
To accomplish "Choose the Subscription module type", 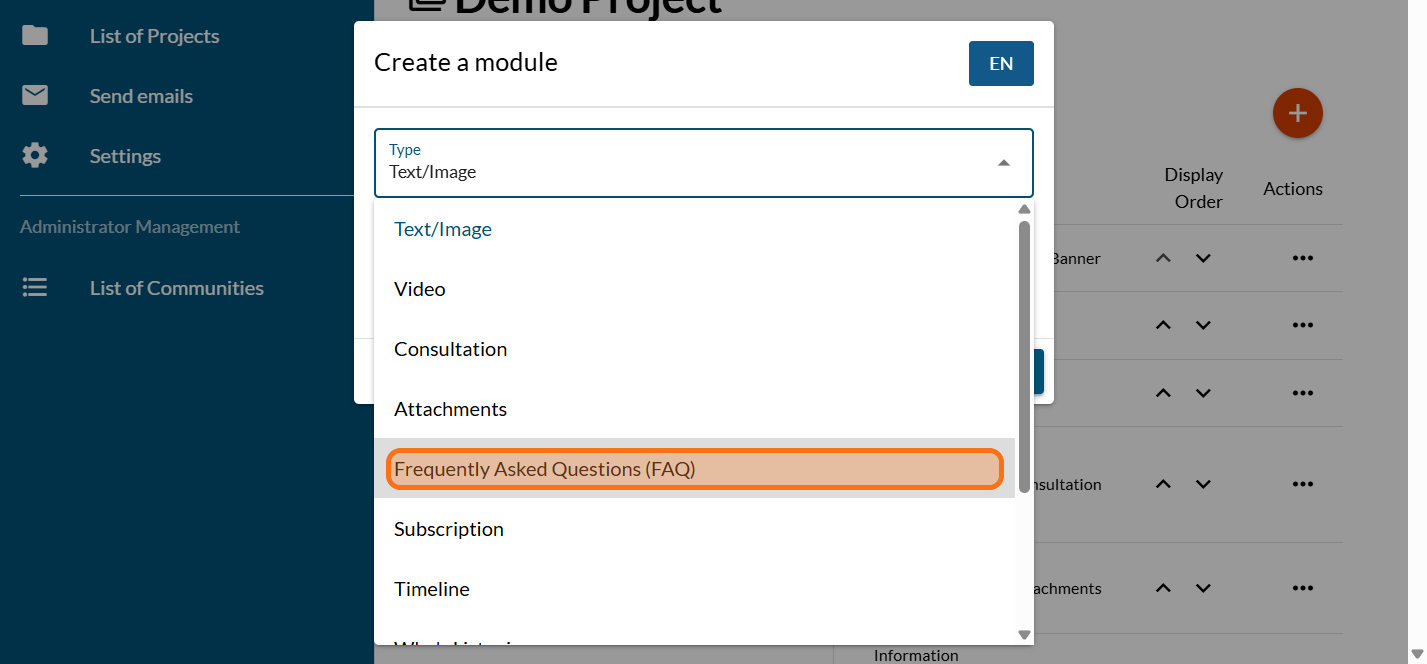I will pos(449,529).
